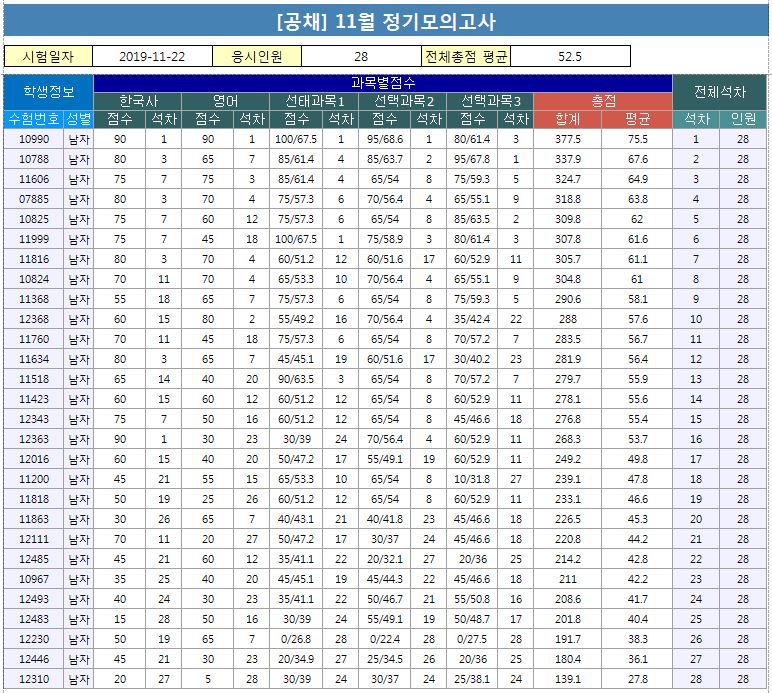This screenshot has width=772, height=693.
Task: Click student number 10825
Action: coord(33,219)
